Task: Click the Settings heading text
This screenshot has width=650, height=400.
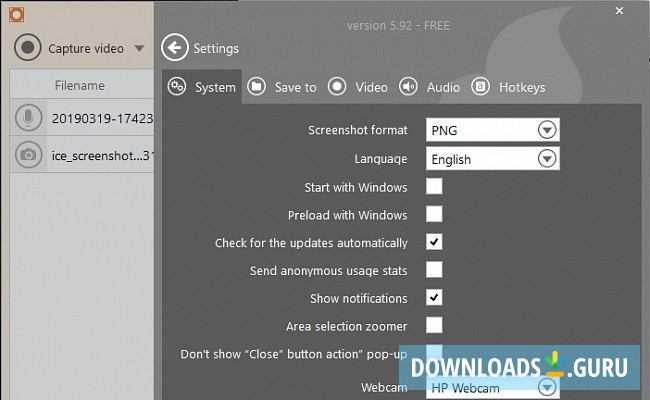Action: (216, 48)
